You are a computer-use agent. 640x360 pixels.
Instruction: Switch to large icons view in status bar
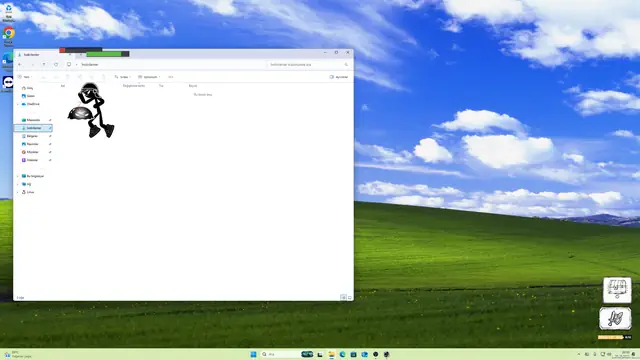(350, 298)
